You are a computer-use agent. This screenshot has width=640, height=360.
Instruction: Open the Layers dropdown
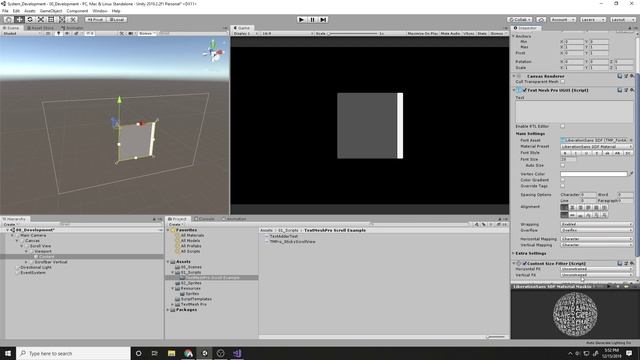592,19
